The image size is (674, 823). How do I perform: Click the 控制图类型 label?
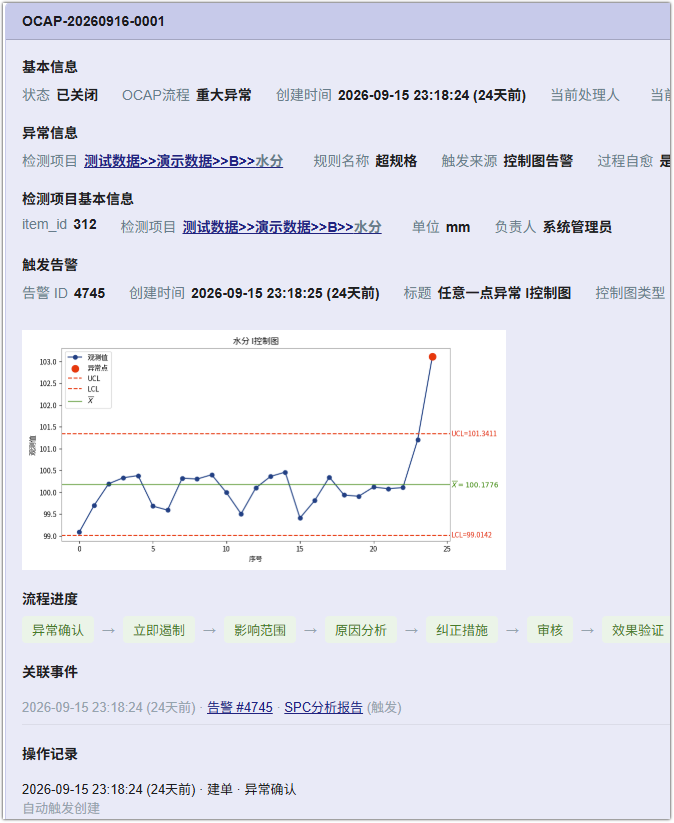pos(630,293)
